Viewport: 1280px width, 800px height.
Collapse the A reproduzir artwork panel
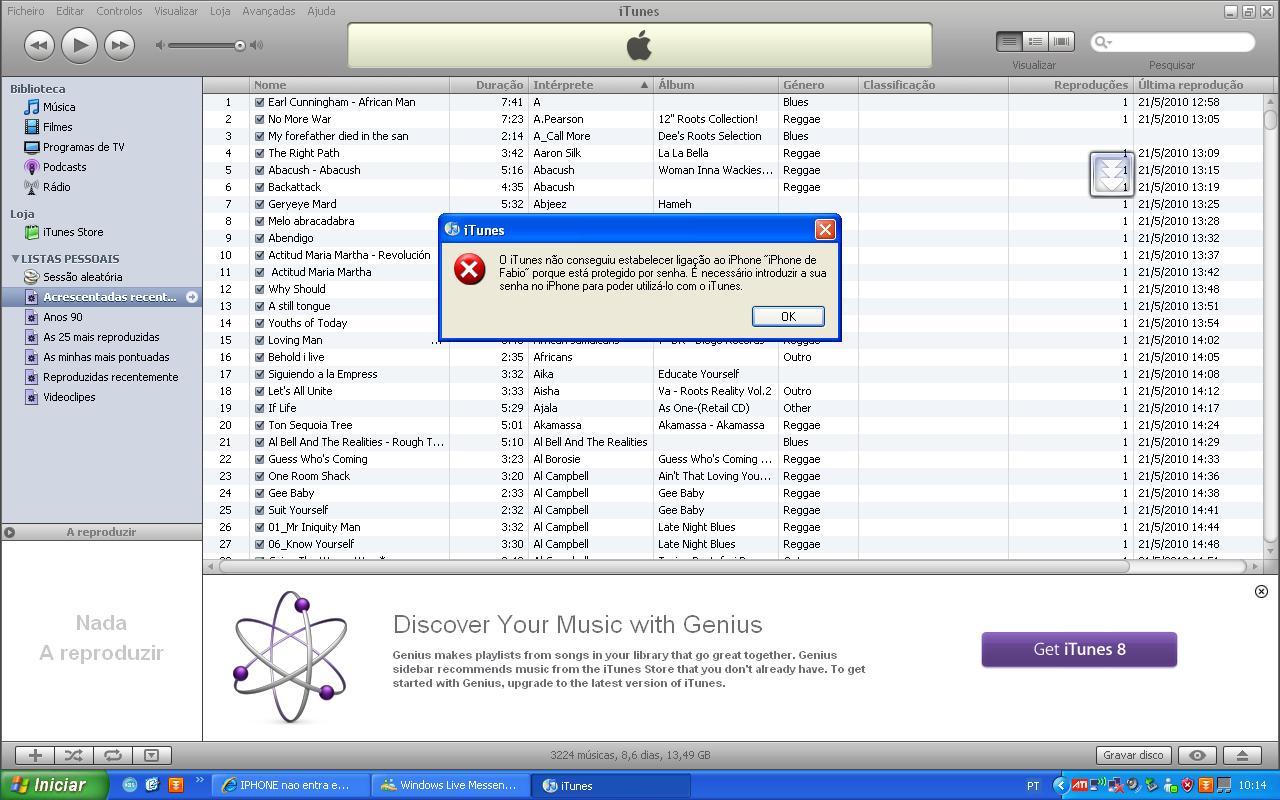(x=9, y=532)
